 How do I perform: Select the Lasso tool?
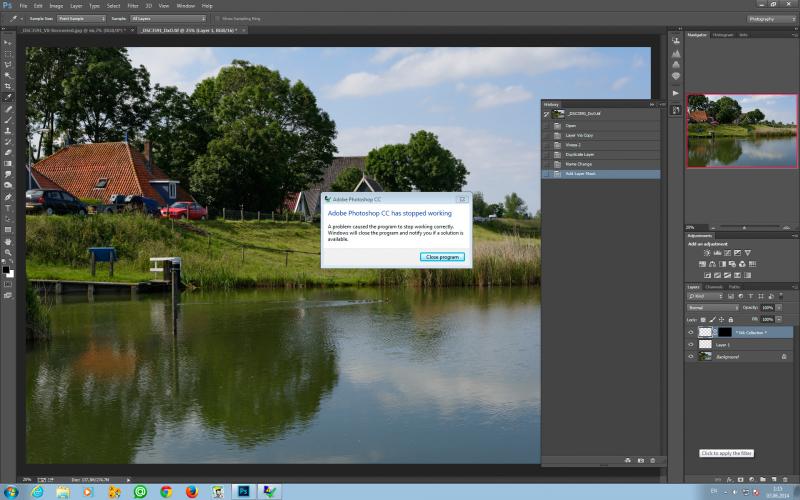pyautogui.click(x=8, y=65)
